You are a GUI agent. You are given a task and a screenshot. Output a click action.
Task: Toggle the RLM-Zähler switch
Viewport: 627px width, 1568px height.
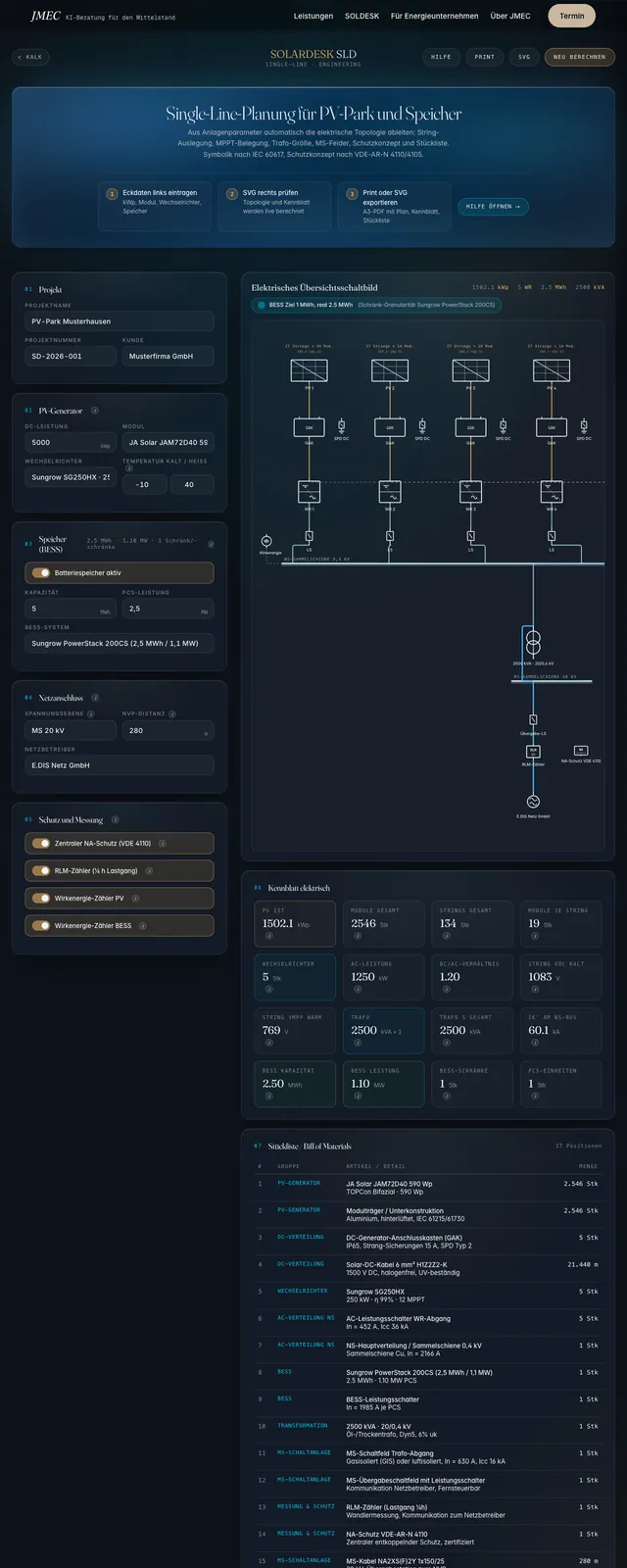click(x=40, y=871)
